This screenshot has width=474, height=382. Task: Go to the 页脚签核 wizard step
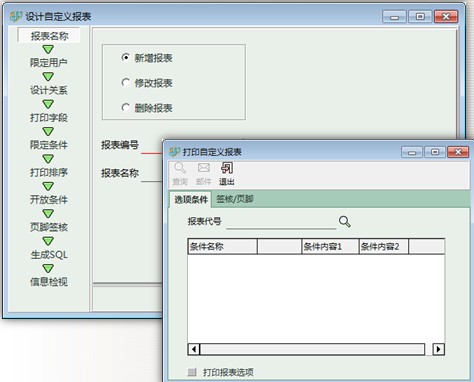point(49,227)
